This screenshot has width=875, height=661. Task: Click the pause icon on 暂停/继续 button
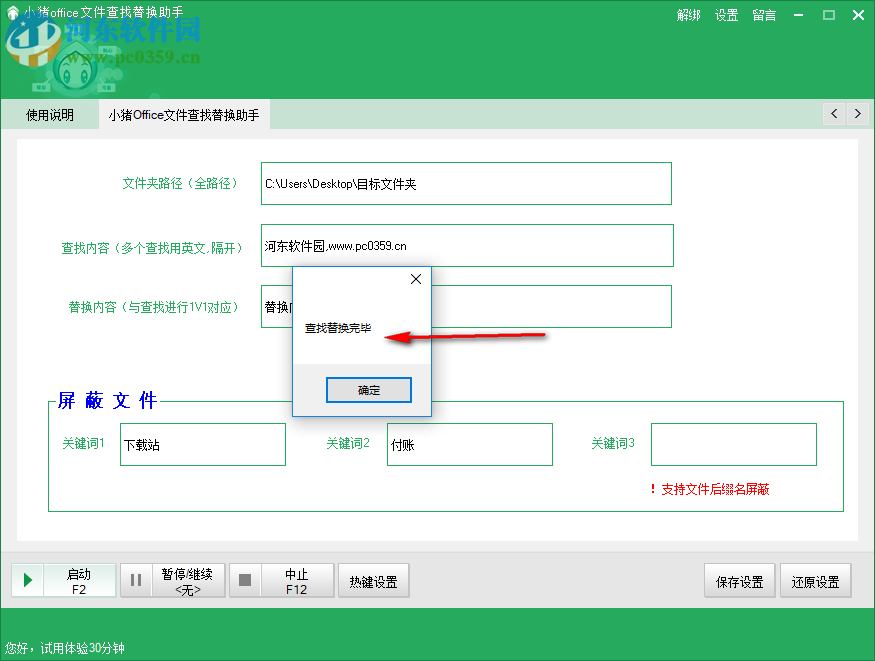[x=136, y=580]
